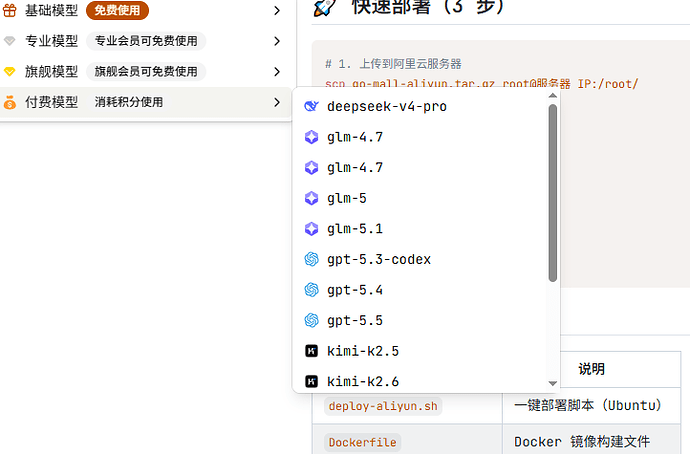
Task: Click the 免费使用 badge
Action: 117,10
